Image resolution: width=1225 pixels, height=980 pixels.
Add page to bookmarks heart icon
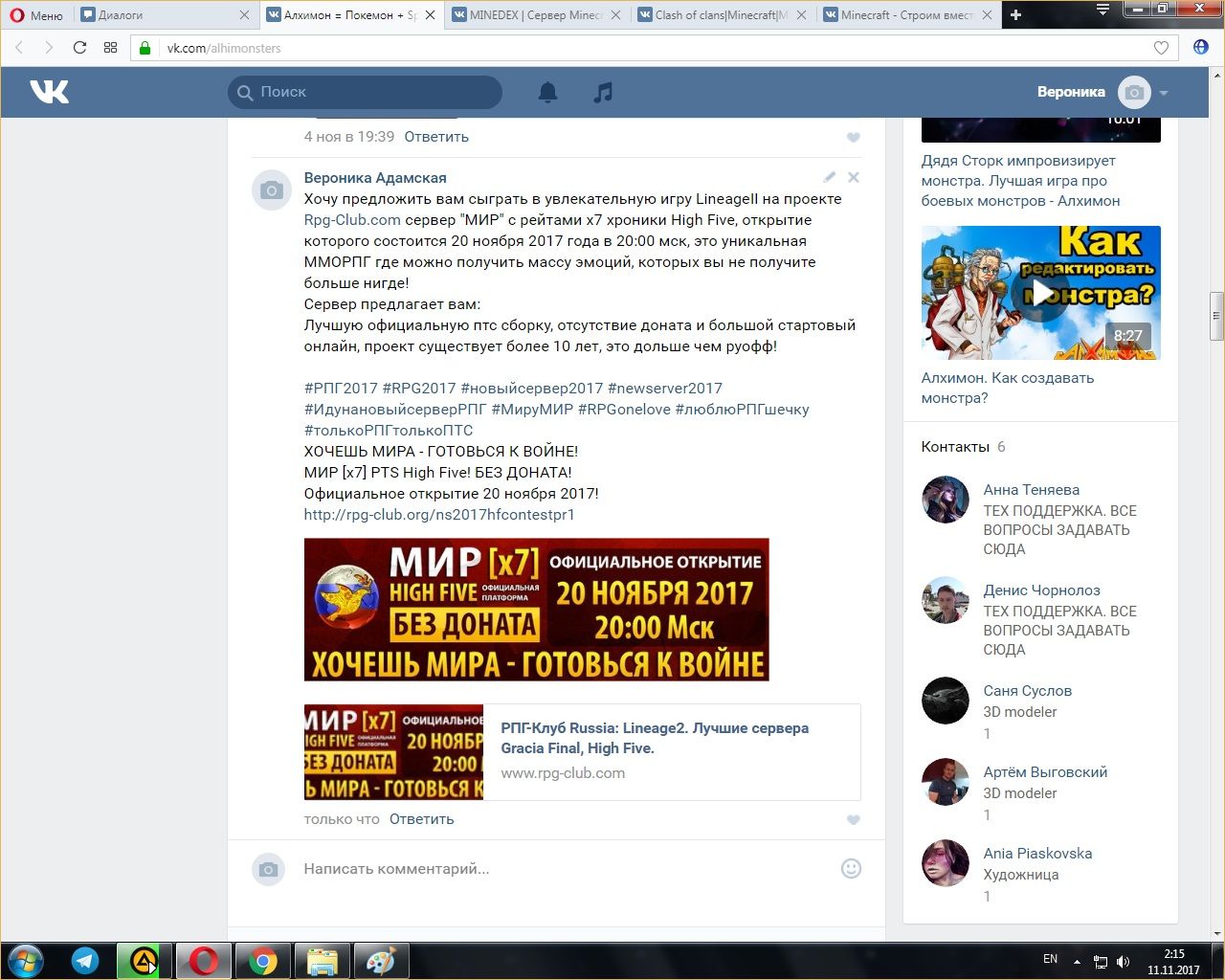click(x=1161, y=48)
